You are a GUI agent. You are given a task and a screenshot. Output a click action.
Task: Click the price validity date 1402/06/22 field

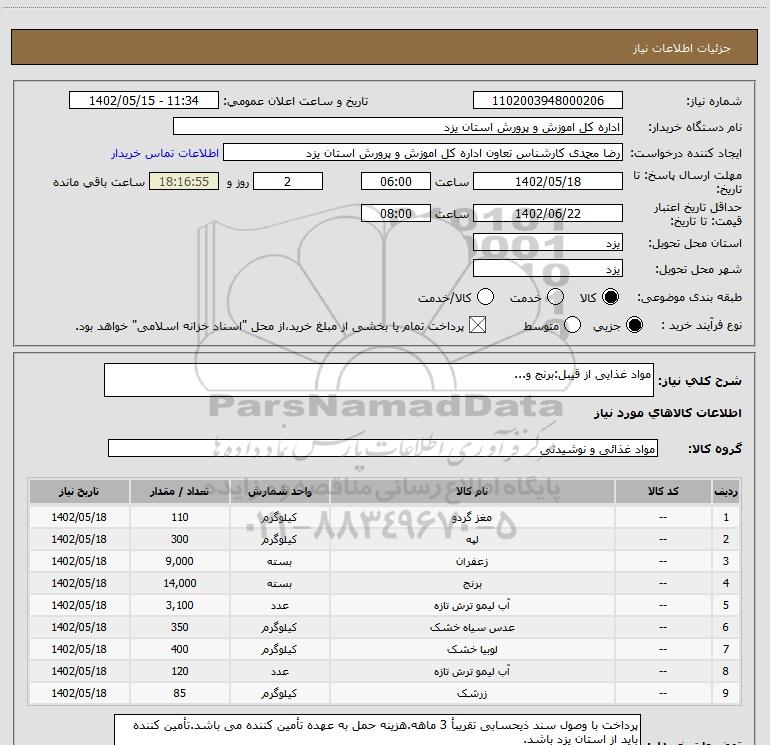click(548, 213)
